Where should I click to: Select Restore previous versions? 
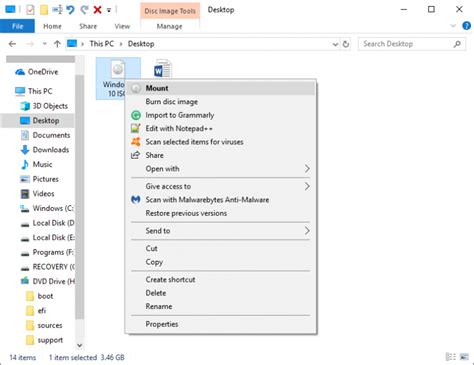(220, 213)
